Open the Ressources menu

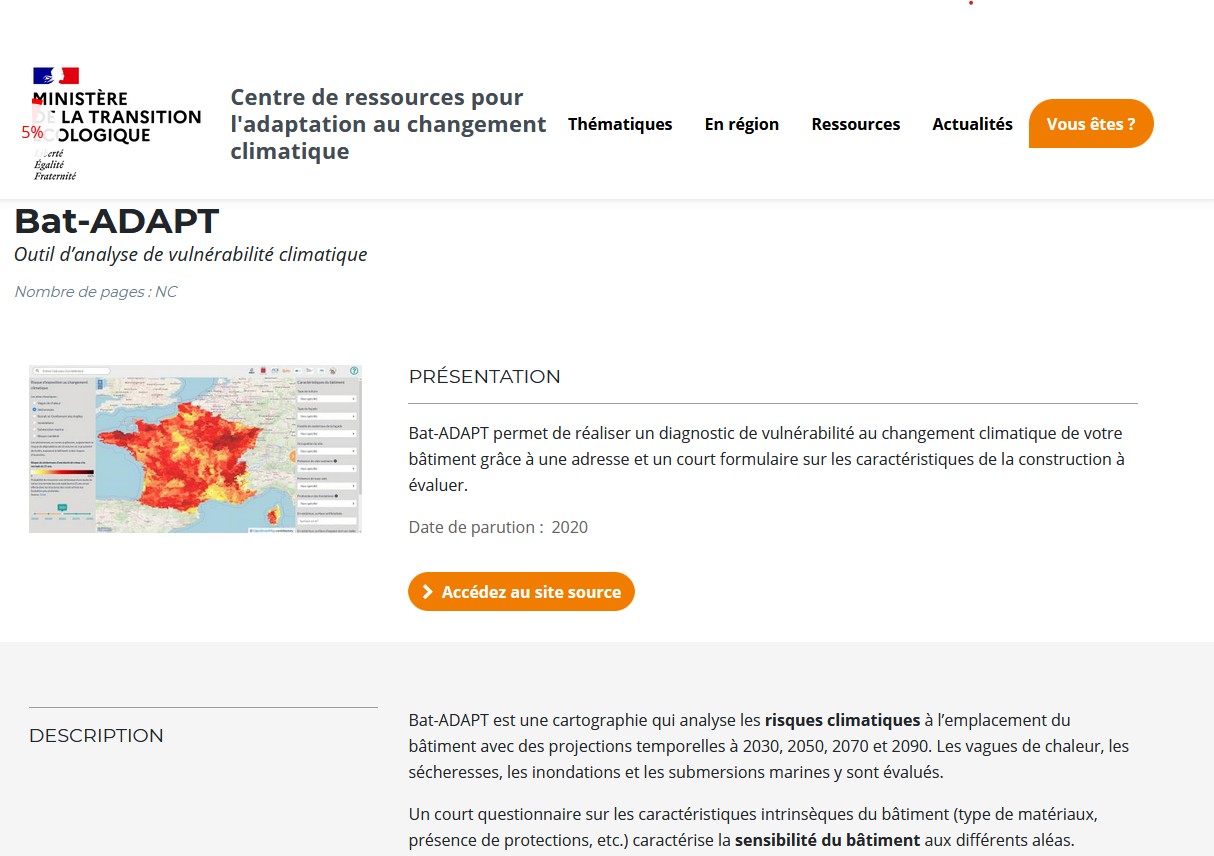[856, 124]
